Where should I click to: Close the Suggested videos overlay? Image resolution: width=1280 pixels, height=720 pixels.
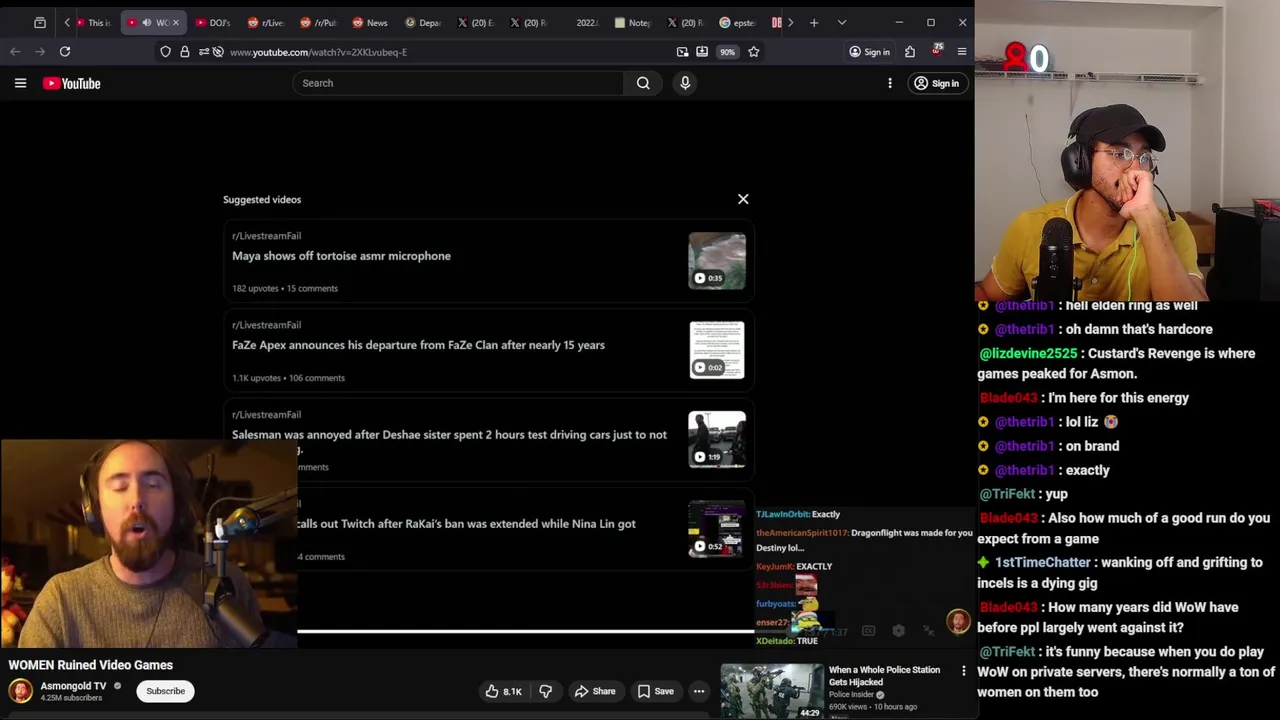point(743,199)
